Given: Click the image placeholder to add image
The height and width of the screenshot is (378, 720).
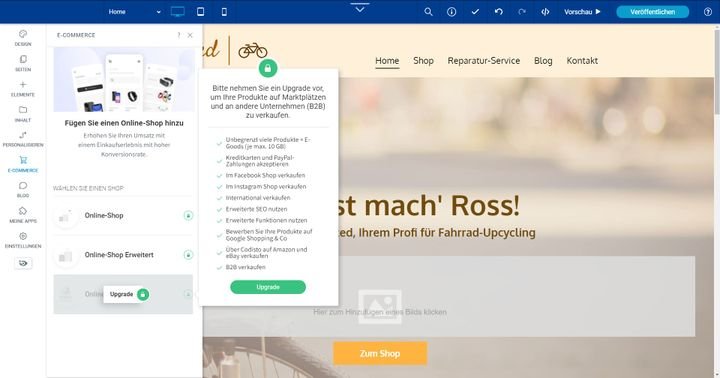Looking at the screenshot, I should point(380,306).
